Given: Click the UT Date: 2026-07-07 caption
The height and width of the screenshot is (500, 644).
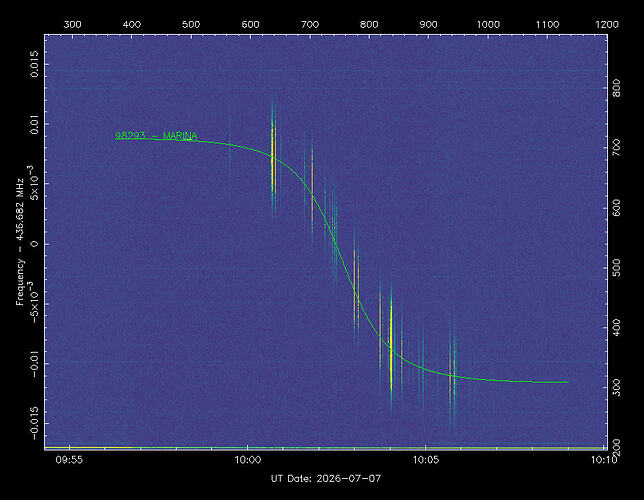Looking at the screenshot, I should [x=326, y=479].
